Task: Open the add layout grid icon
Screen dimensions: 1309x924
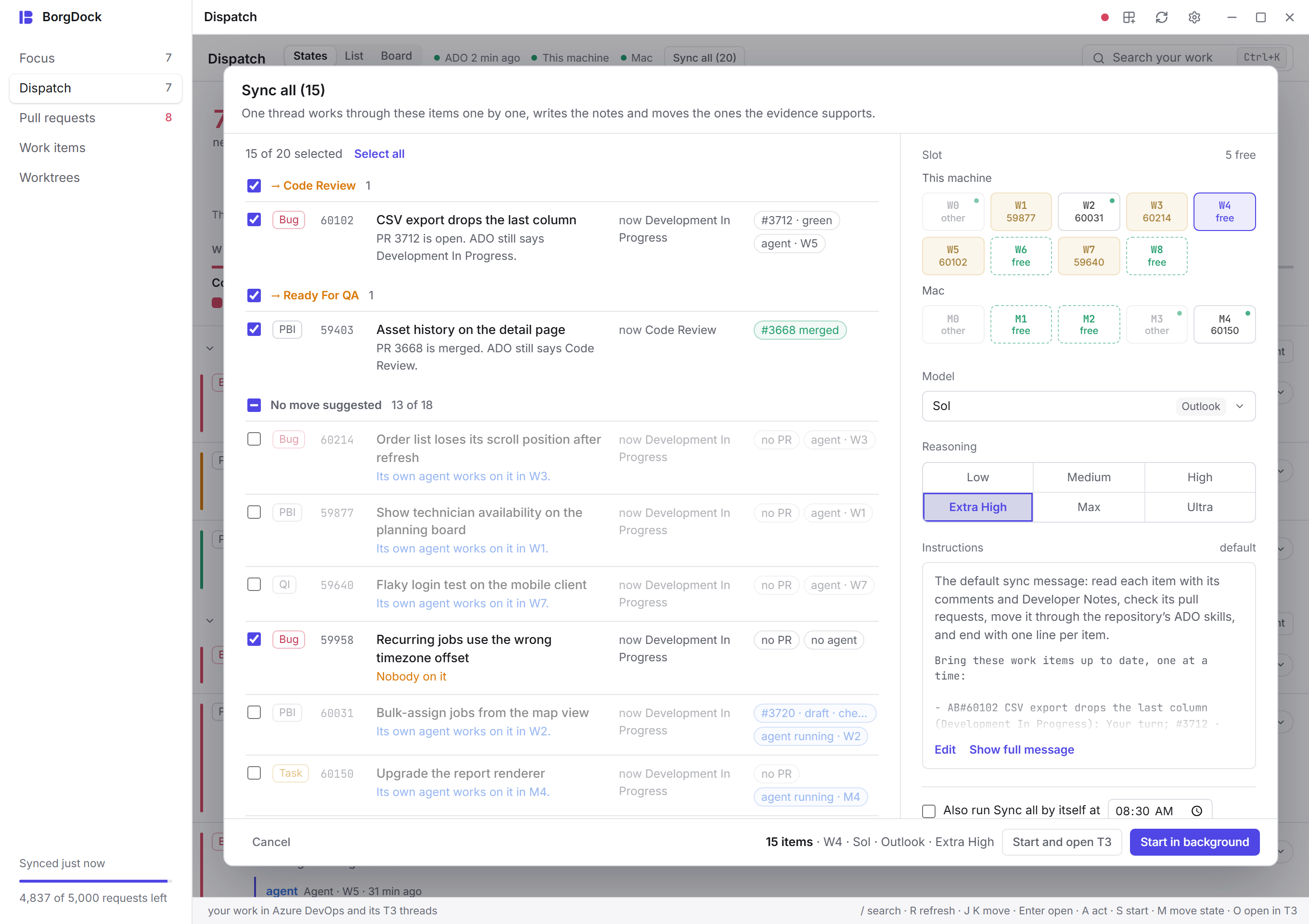Action: tap(1129, 17)
